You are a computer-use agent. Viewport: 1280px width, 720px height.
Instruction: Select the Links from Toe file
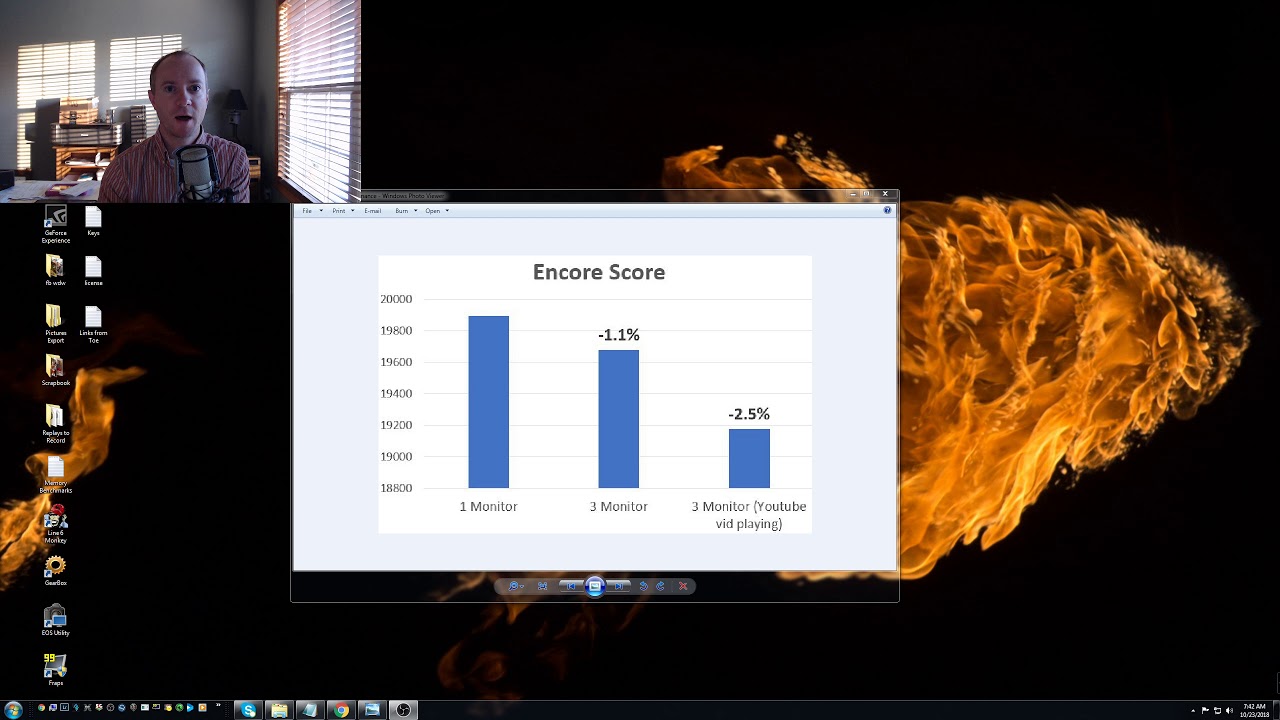(93, 325)
